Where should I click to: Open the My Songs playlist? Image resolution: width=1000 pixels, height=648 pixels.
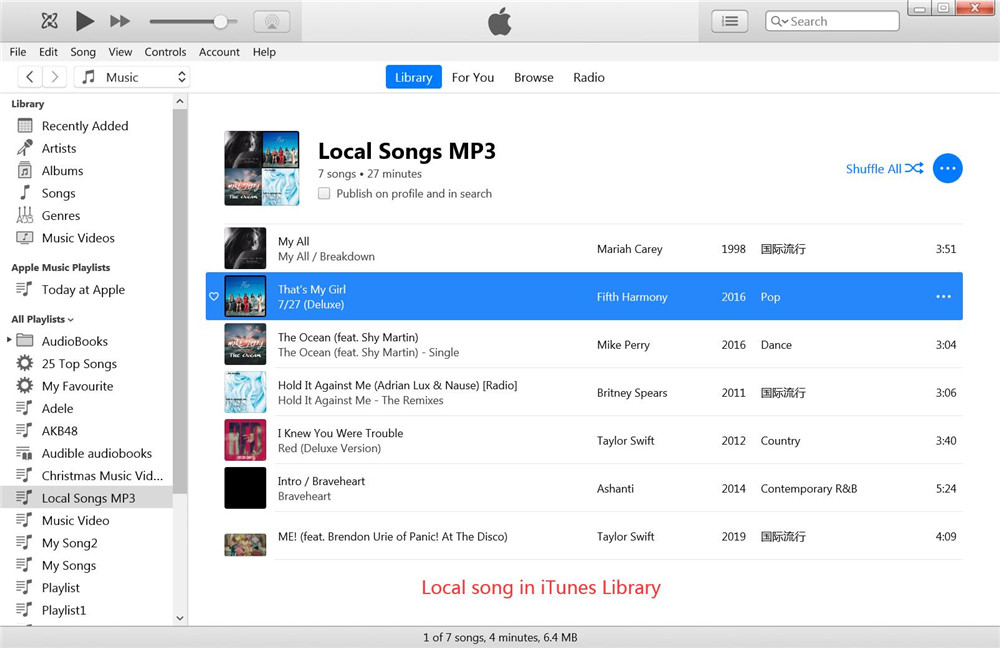pyautogui.click(x=69, y=565)
